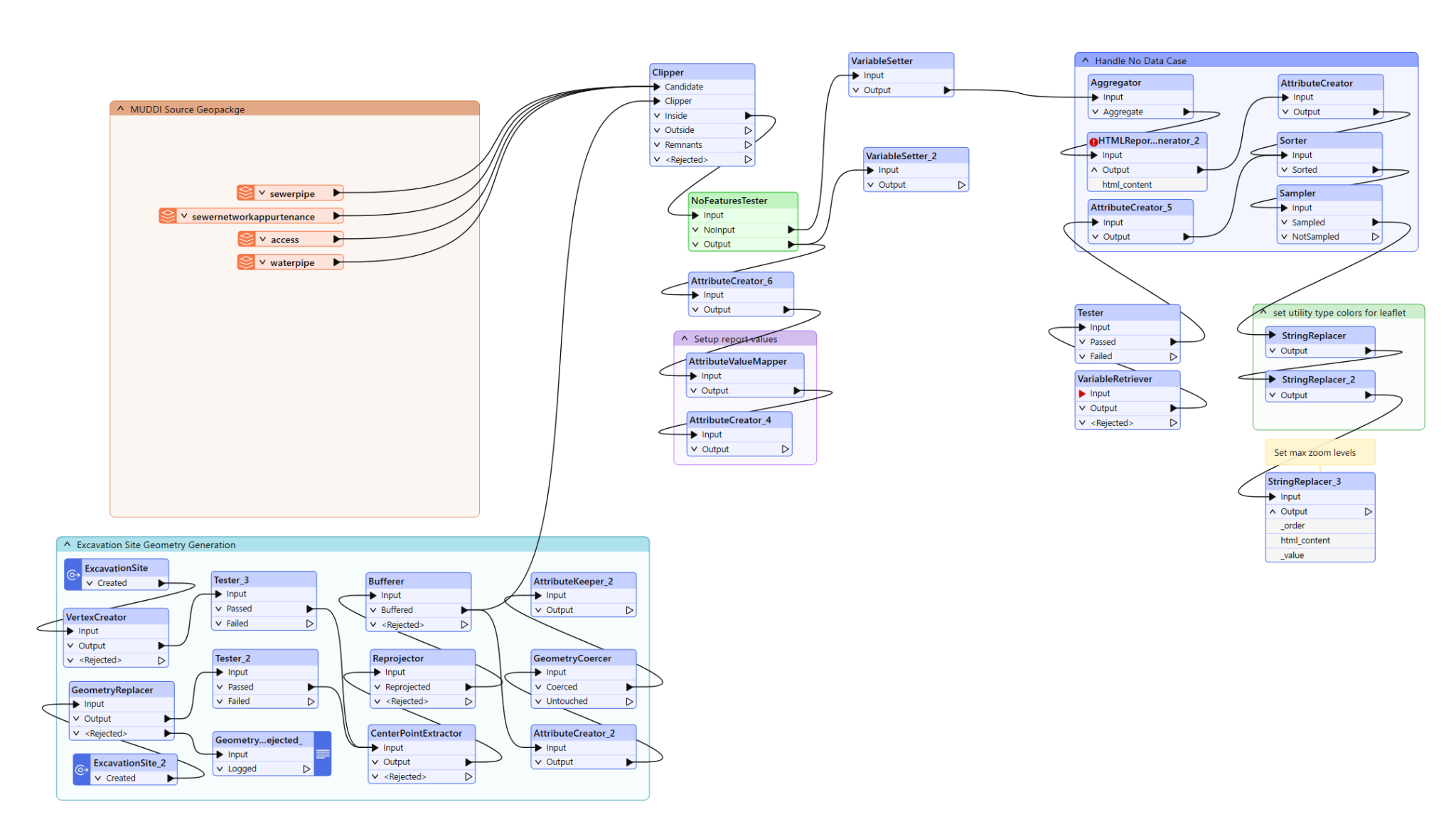Click the Clipper Outside output port arrow
Viewport: 1456px width, 834px height.
748,130
